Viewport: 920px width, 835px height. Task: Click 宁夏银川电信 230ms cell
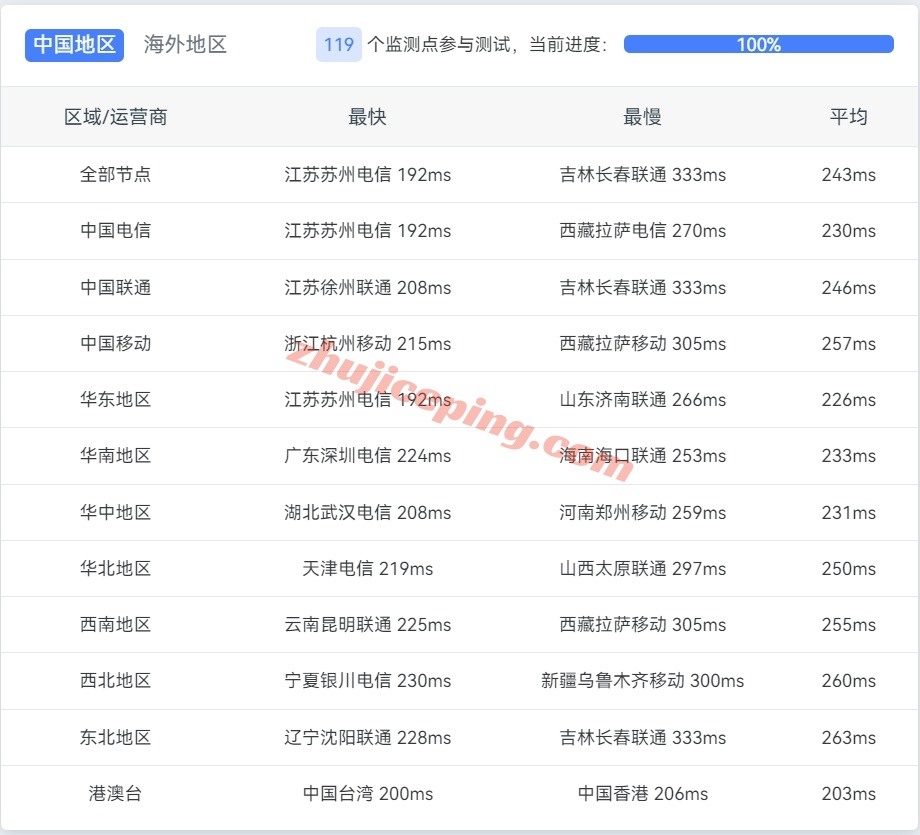tap(367, 681)
